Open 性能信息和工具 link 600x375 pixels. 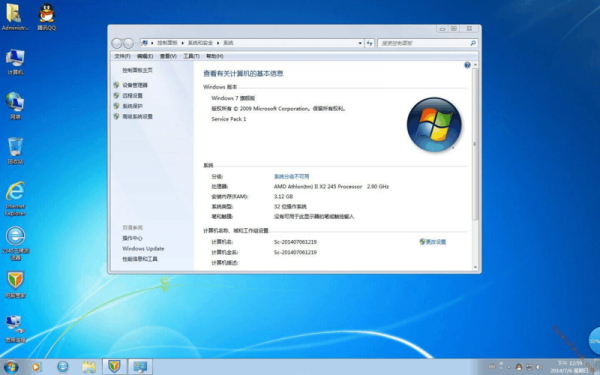140,259
